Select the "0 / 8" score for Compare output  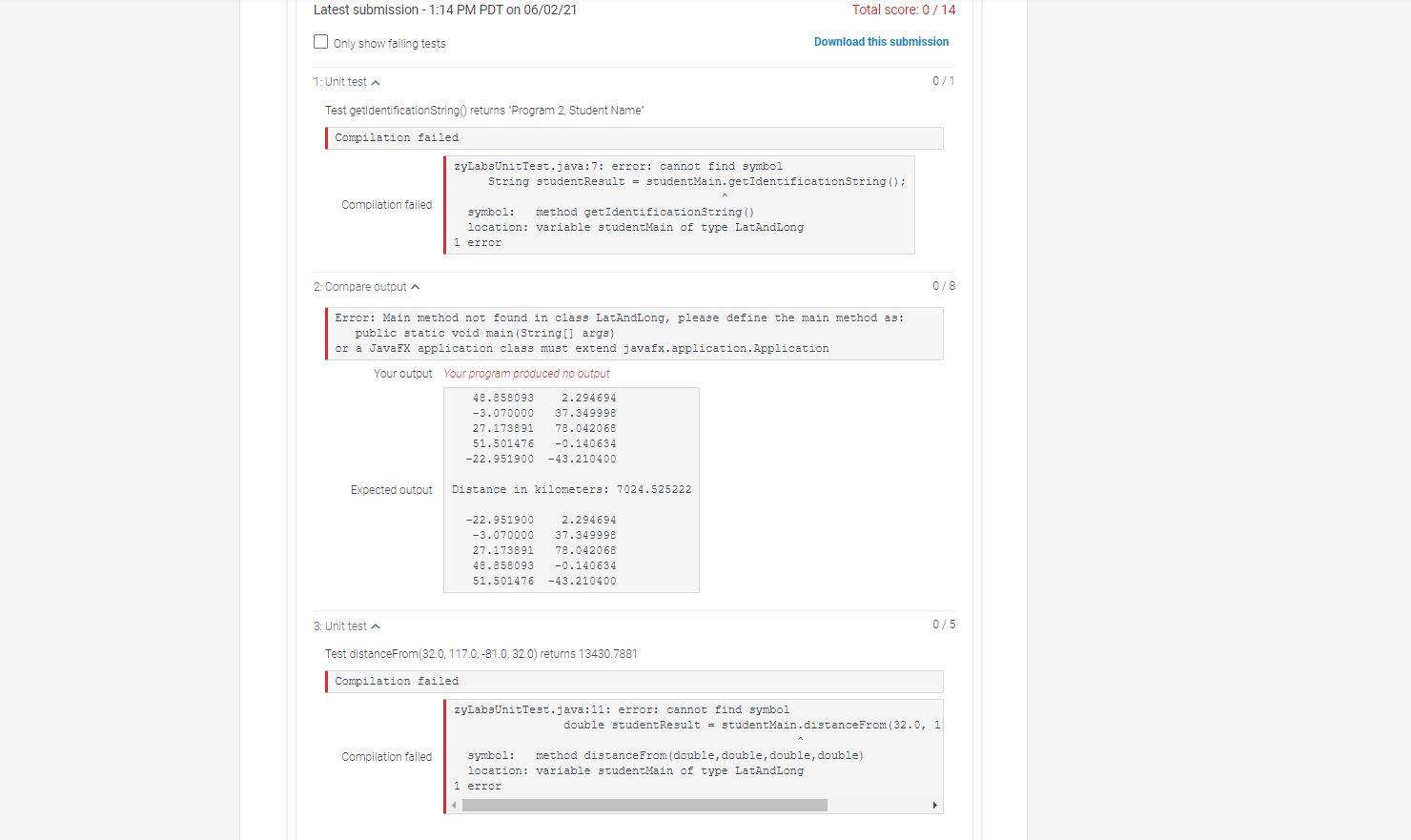(x=943, y=285)
